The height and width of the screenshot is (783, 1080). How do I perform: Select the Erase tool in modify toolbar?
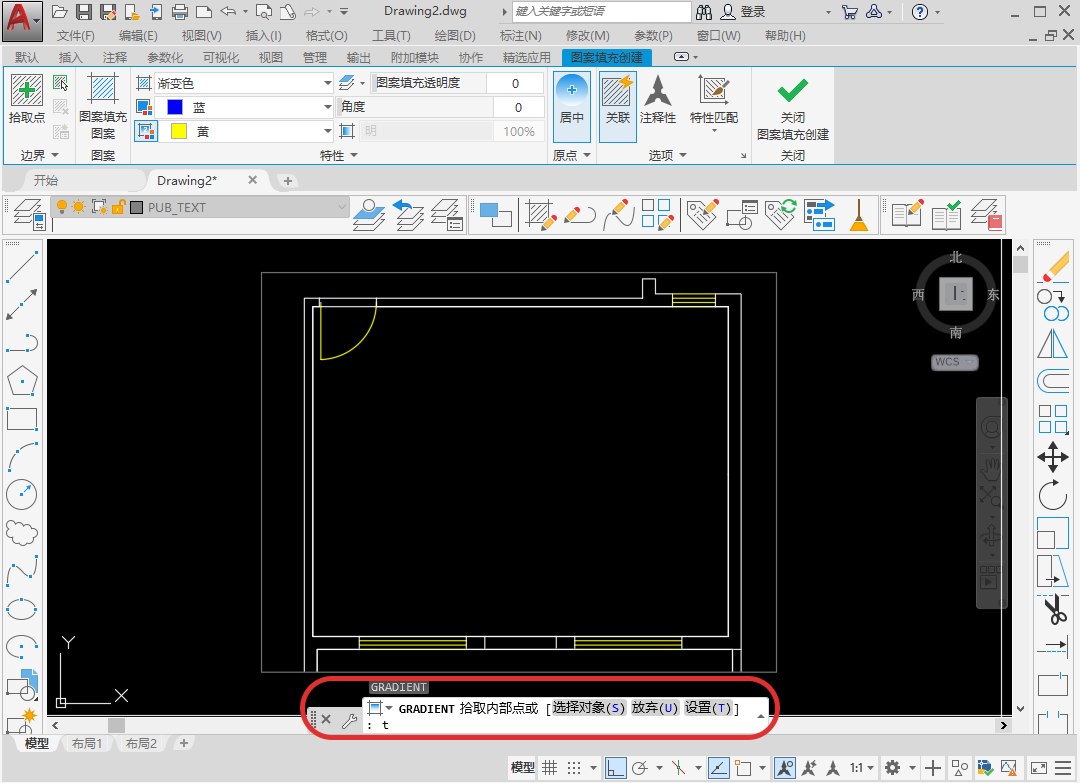tap(1053, 267)
